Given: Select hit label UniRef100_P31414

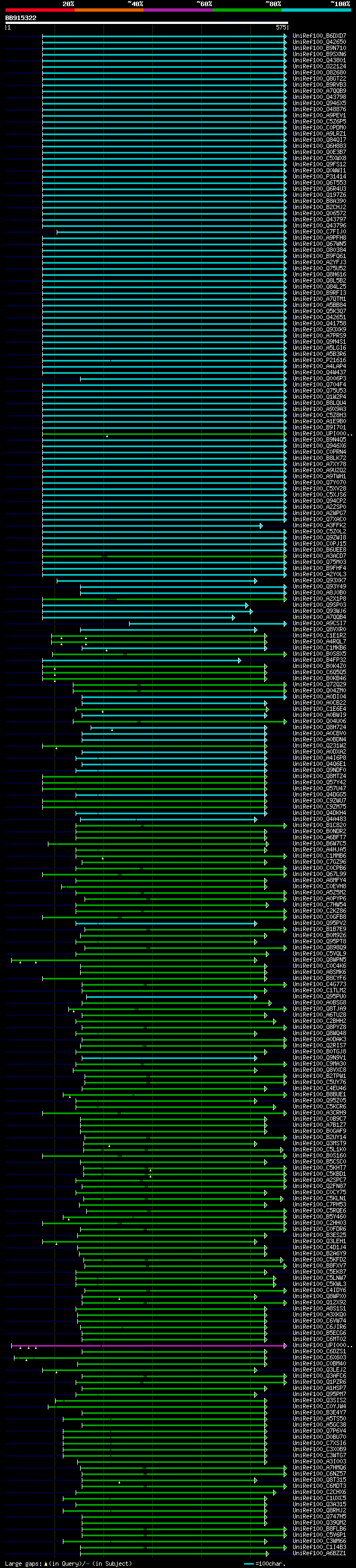Looking at the screenshot, I should (319, 176).
